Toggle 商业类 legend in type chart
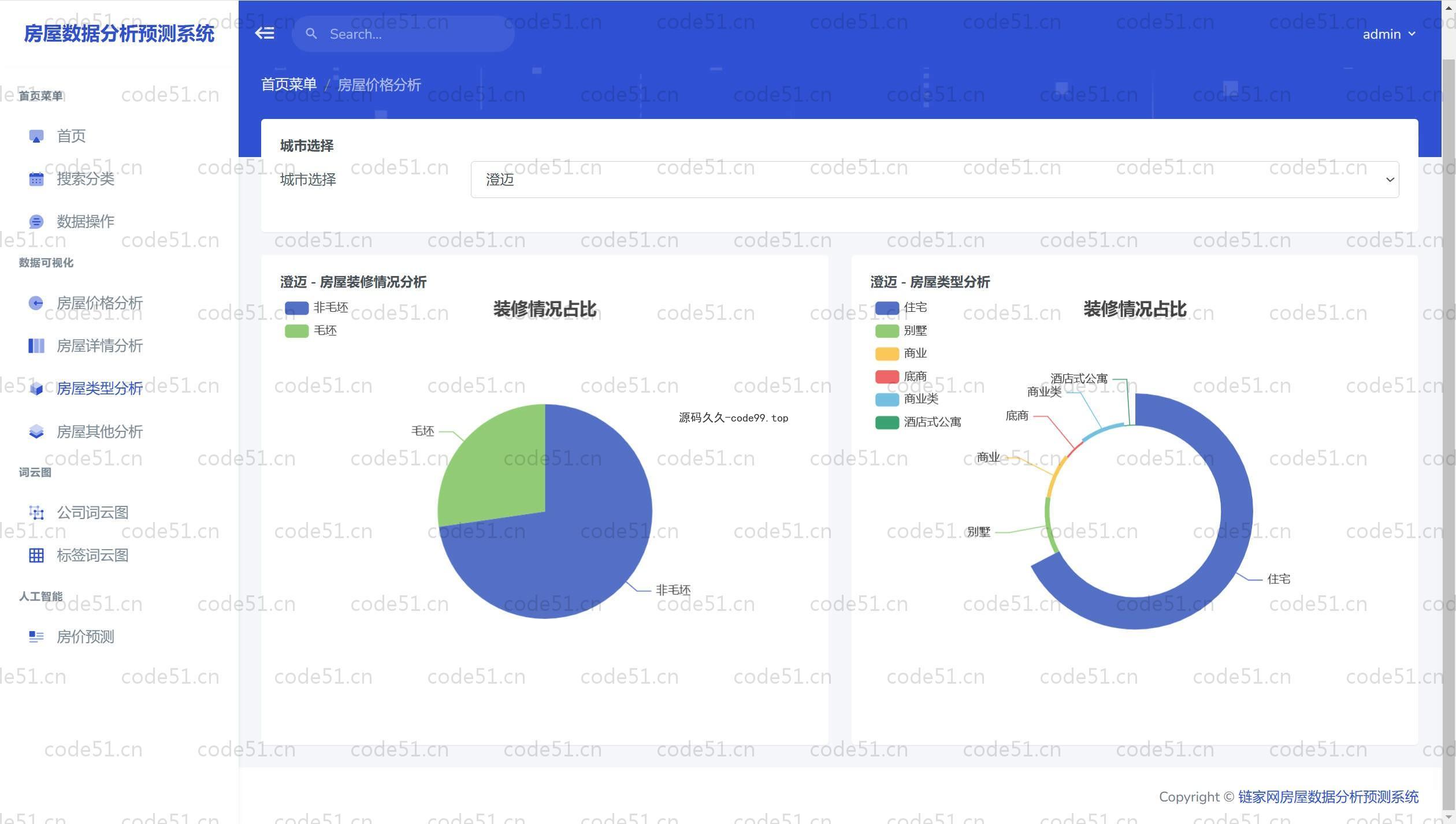 click(907, 399)
